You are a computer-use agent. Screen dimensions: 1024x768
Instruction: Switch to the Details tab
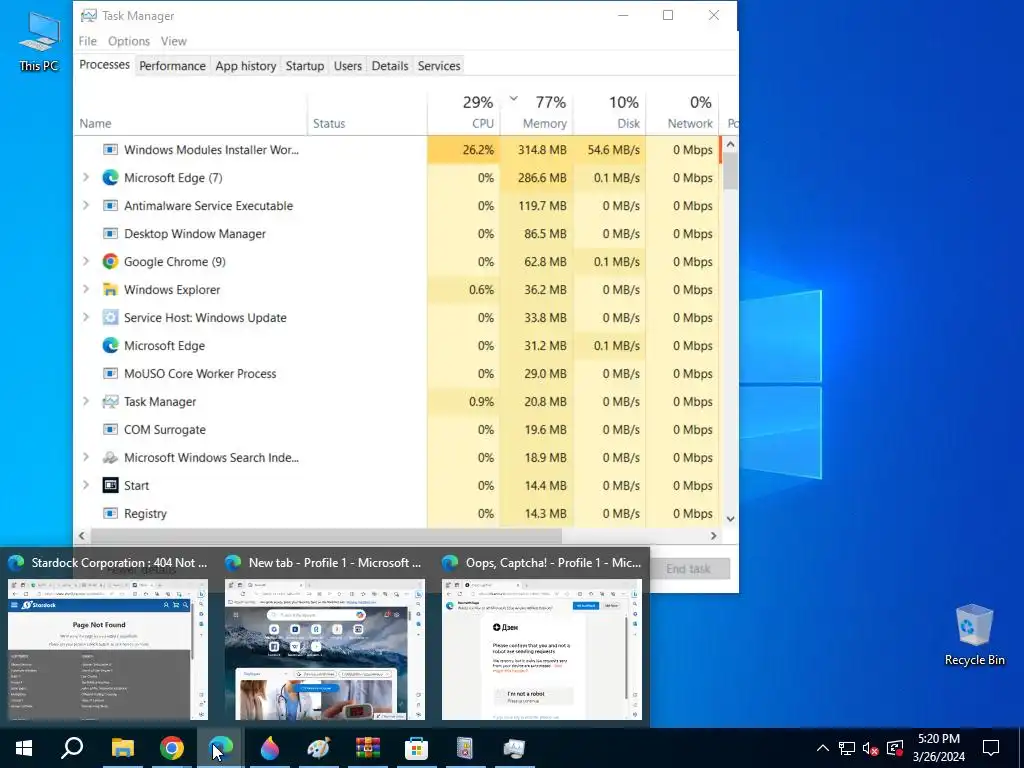390,66
